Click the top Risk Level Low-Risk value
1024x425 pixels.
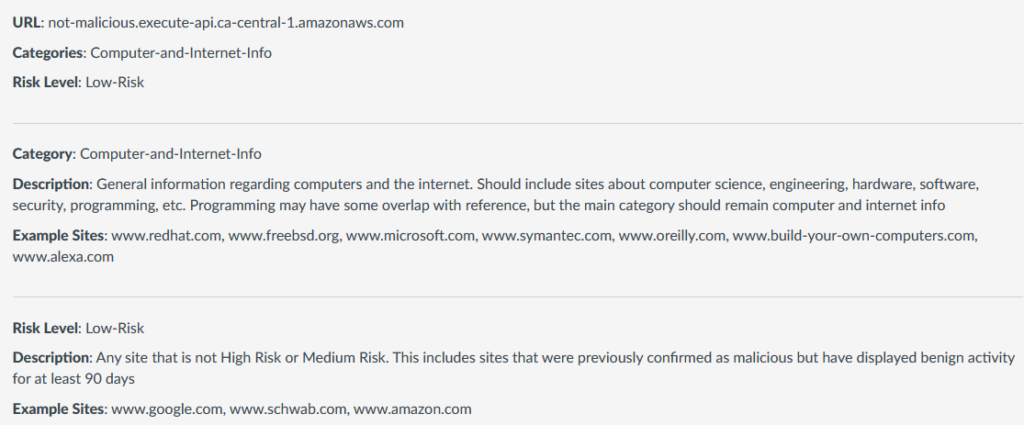[115, 83]
